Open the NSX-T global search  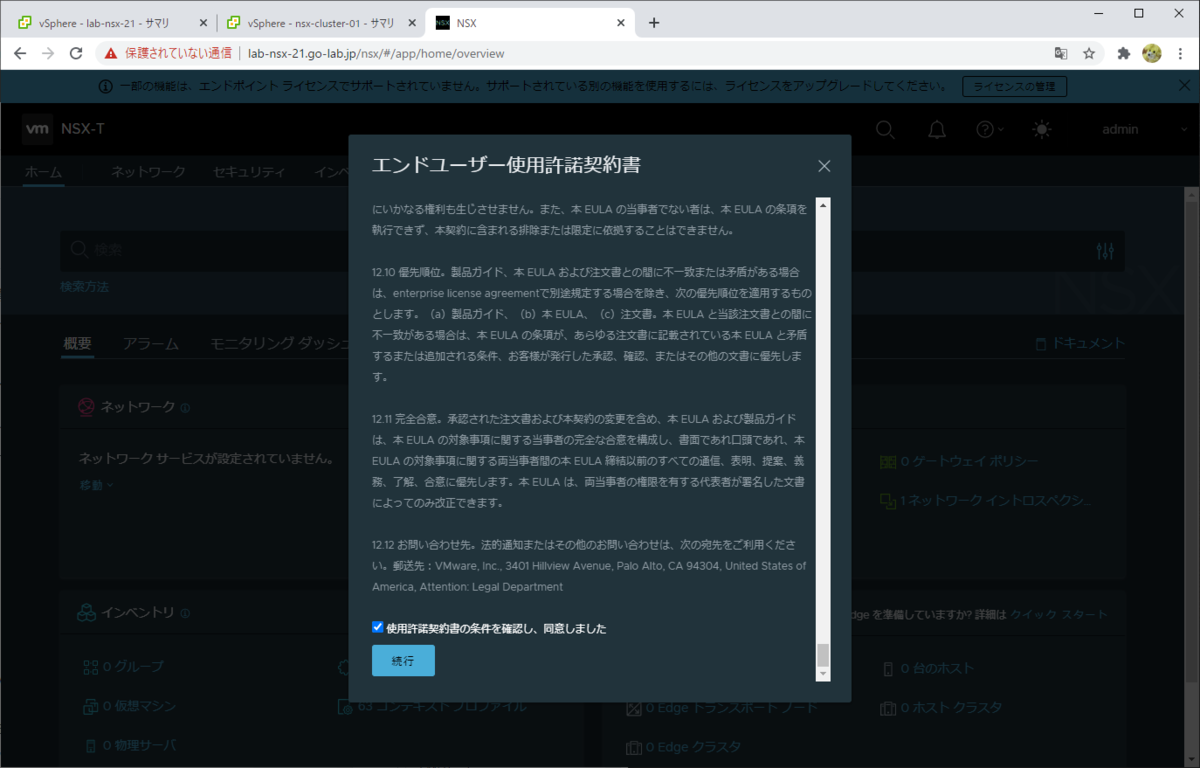884,129
